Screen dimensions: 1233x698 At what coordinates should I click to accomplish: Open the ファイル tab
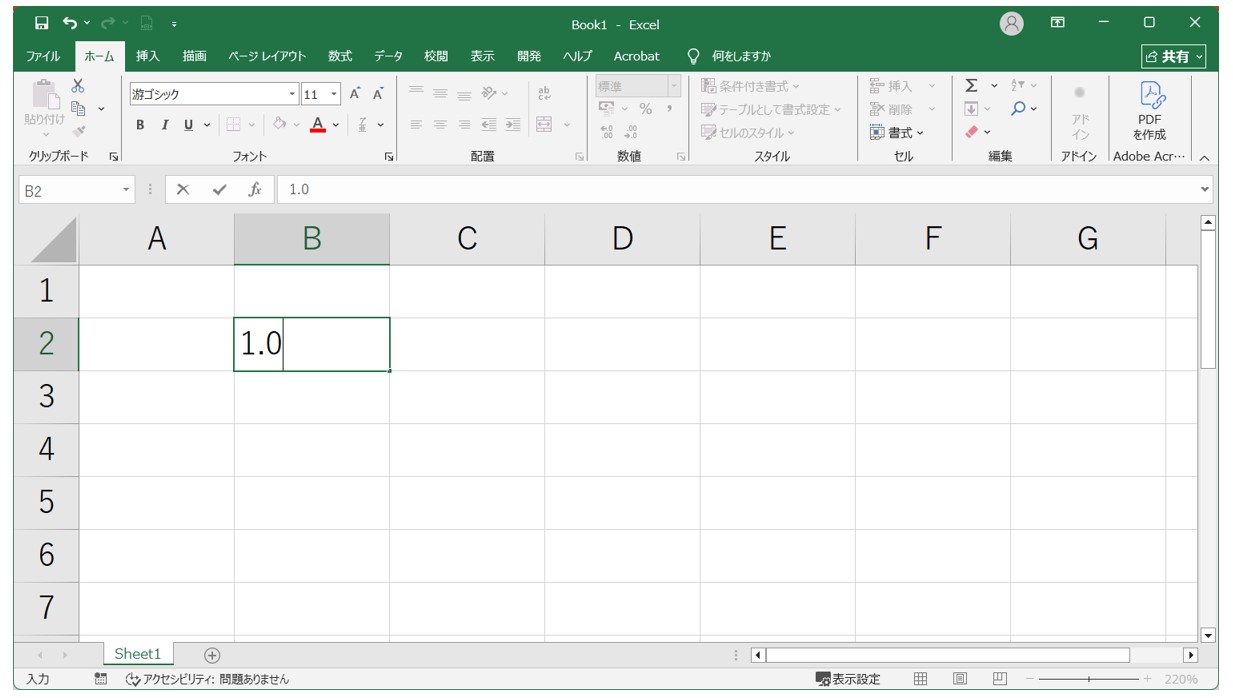tap(43, 56)
